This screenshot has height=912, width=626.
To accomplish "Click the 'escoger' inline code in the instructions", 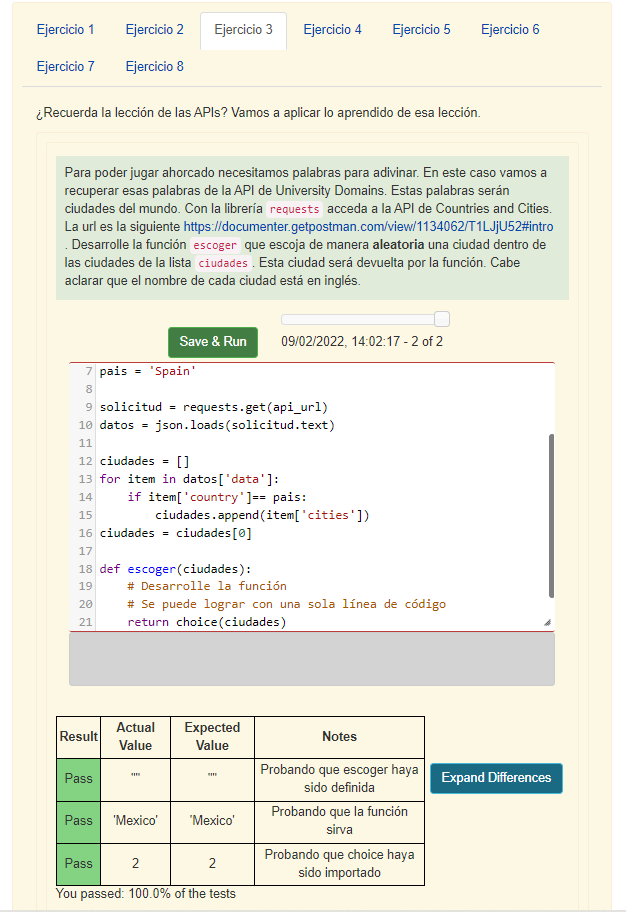I will (x=215, y=245).
